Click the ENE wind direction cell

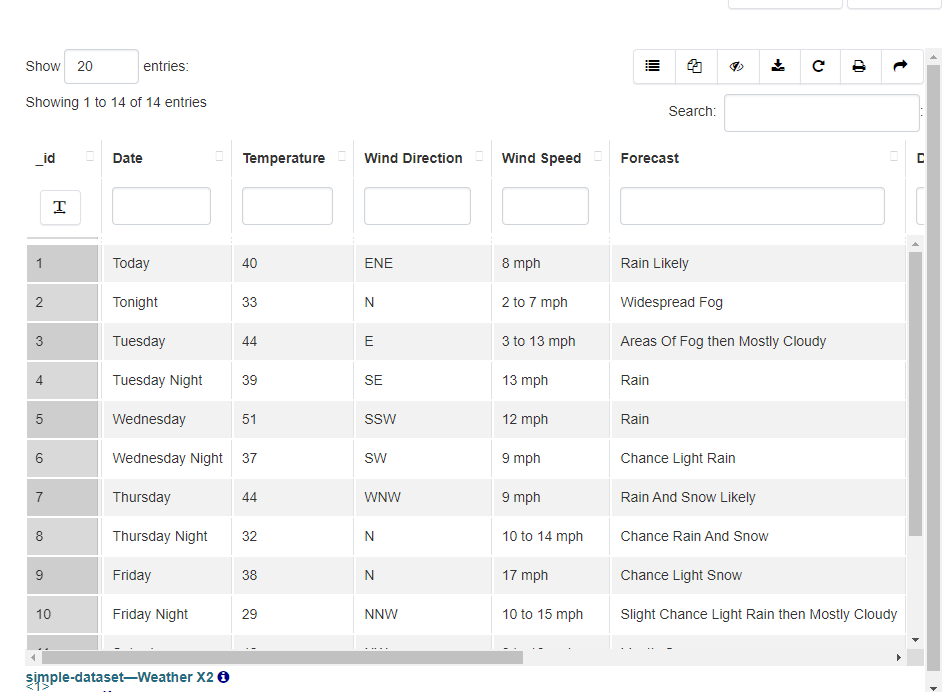point(423,263)
